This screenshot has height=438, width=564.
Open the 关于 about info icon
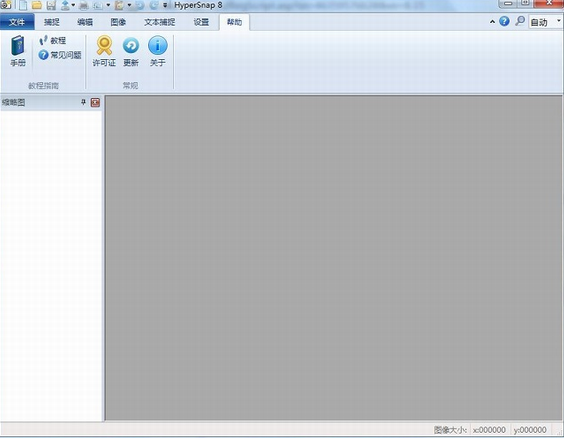(x=158, y=51)
